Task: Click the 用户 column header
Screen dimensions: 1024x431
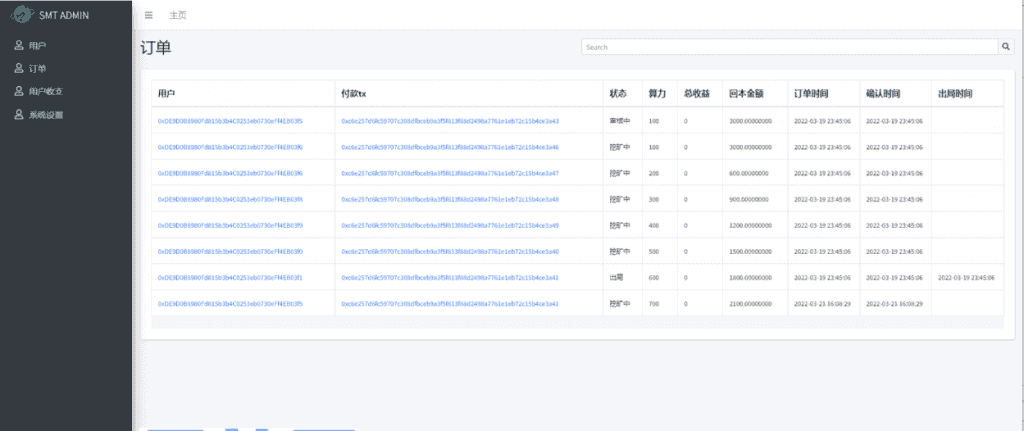Action: tap(167, 93)
